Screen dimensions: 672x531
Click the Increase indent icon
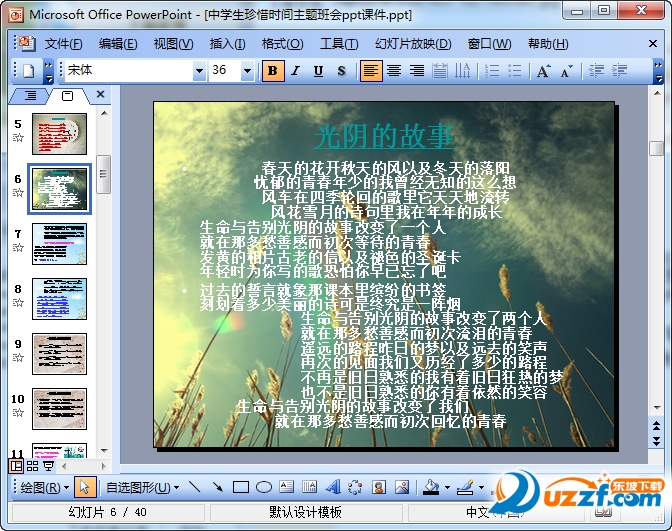coord(619,71)
